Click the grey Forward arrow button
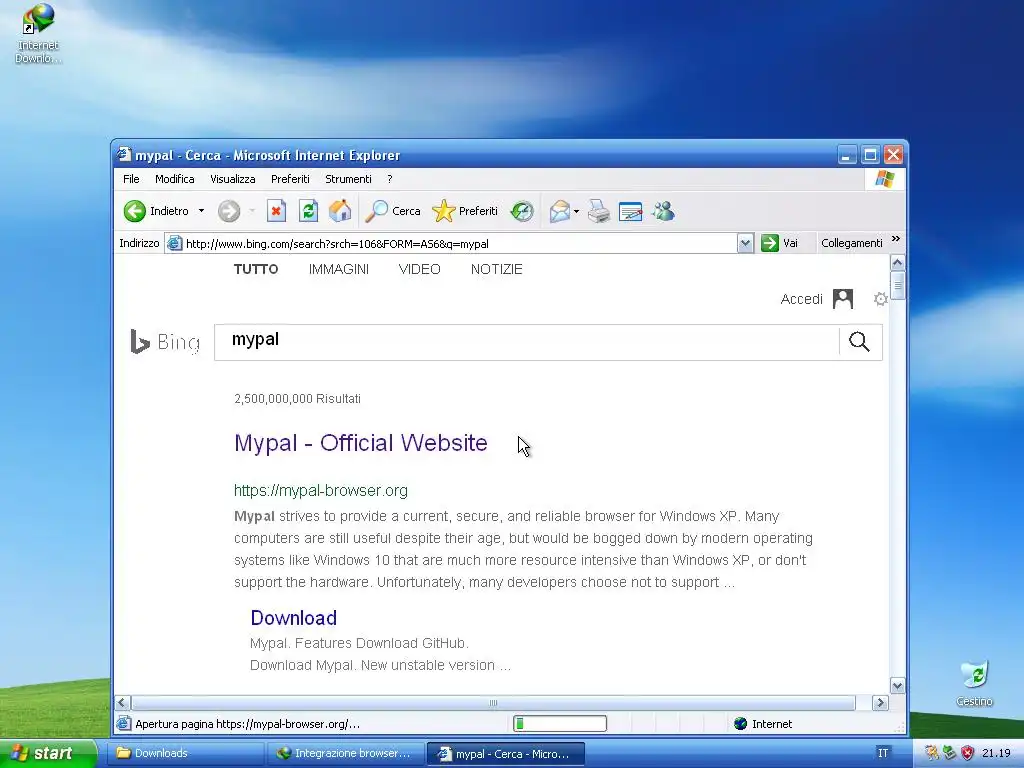1024x768 pixels. [x=229, y=211]
